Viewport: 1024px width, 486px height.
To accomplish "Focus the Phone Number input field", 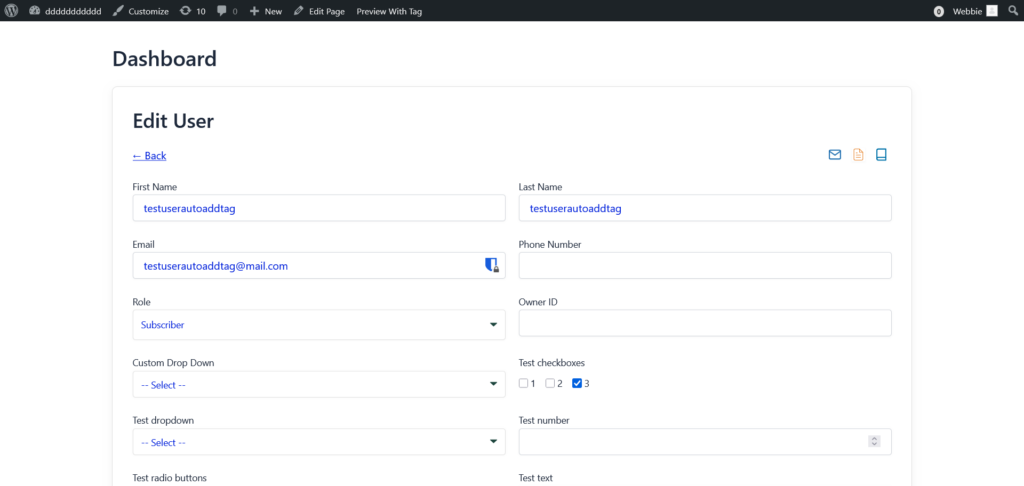I will click(x=705, y=266).
